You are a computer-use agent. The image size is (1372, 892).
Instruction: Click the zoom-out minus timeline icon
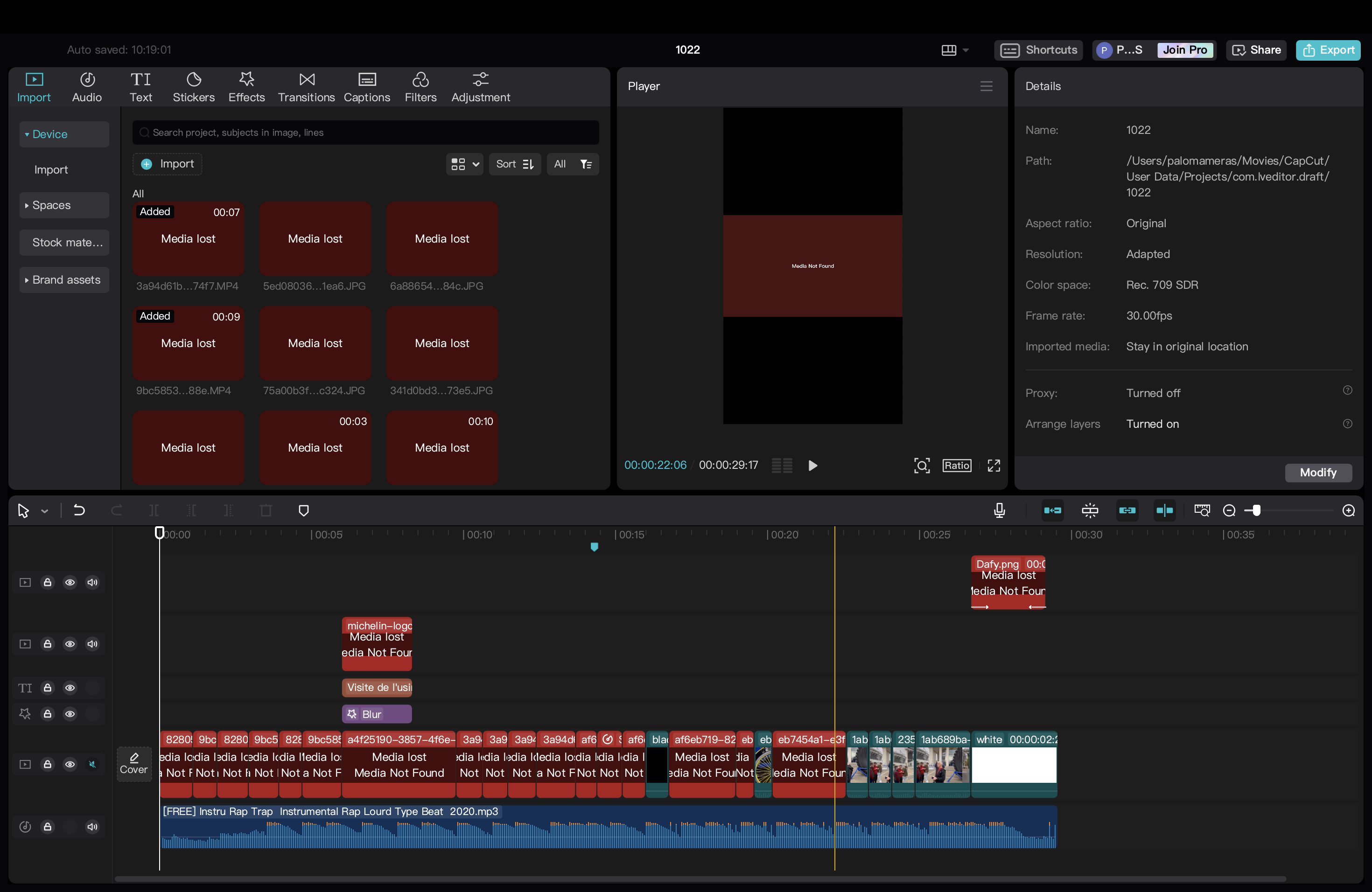tap(1228, 510)
